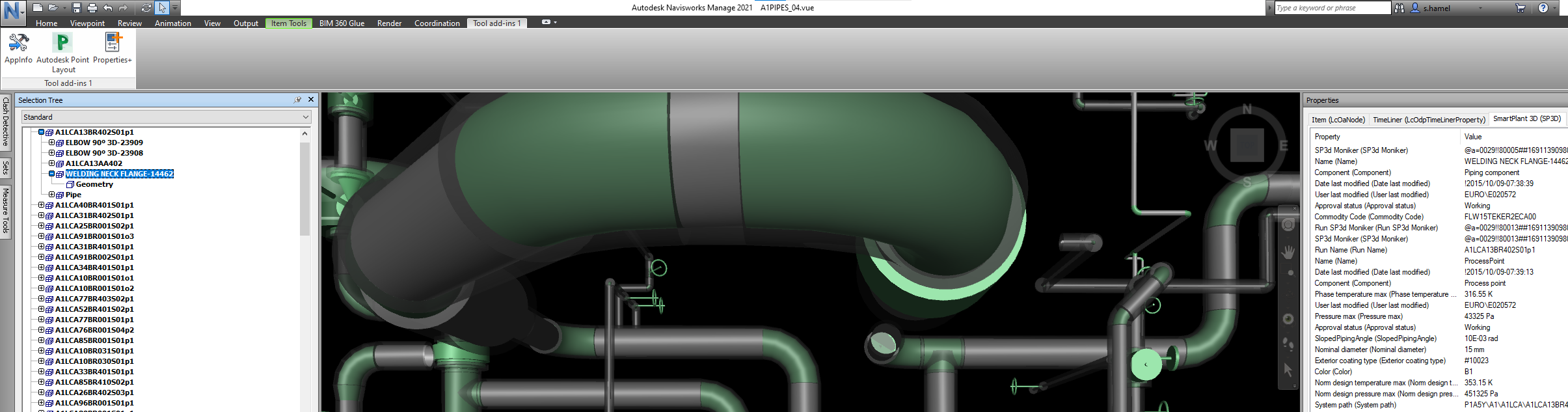
Task: Open the quick access toolbar customize dropdown
Action: click(x=175, y=8)
